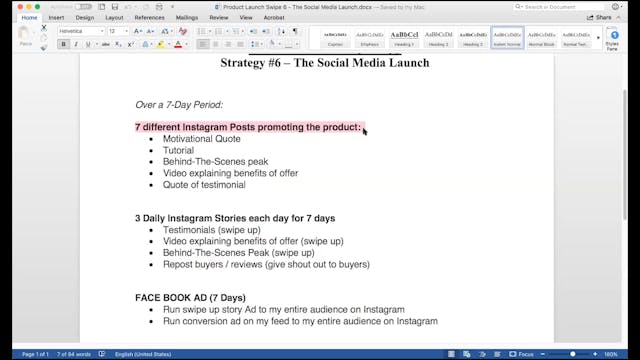Collapse the ribbon with chevron
This screenshot has height=360, width=640.
coord(618,18)
